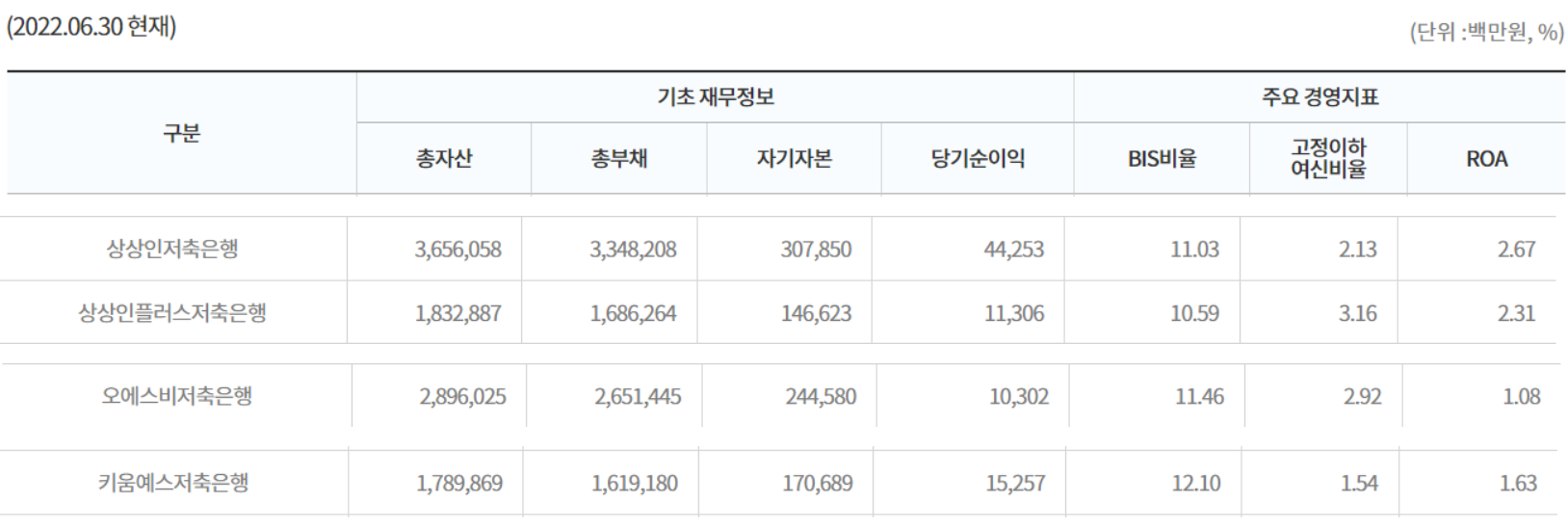The image size is (1568, 529).
Task: Click BIS ratio value 11.03
Action: (x=1194, y=250)
